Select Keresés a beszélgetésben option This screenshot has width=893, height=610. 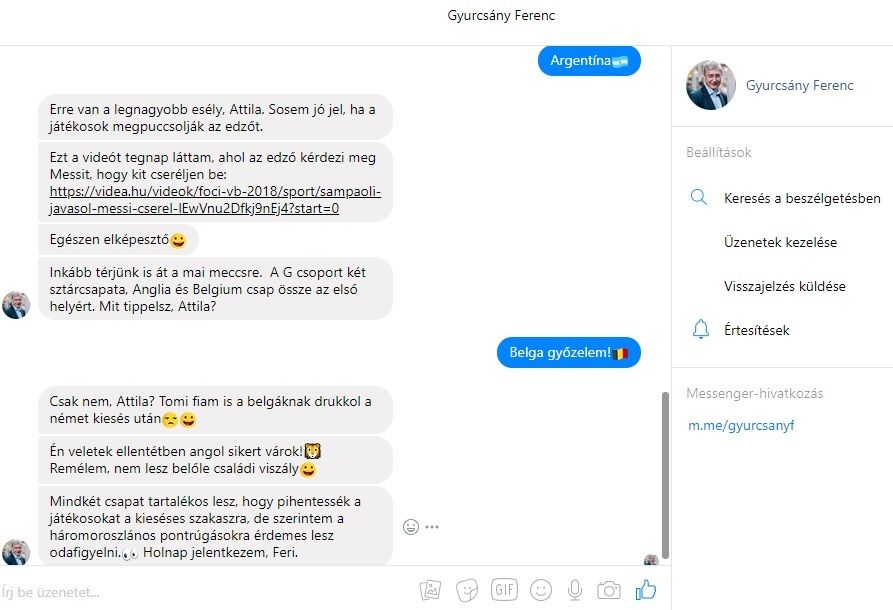(802, 198)
